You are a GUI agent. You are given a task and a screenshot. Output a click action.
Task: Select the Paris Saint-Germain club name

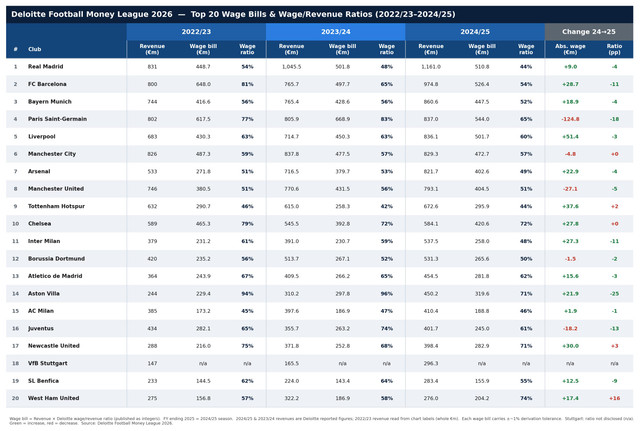coord(58,119)
